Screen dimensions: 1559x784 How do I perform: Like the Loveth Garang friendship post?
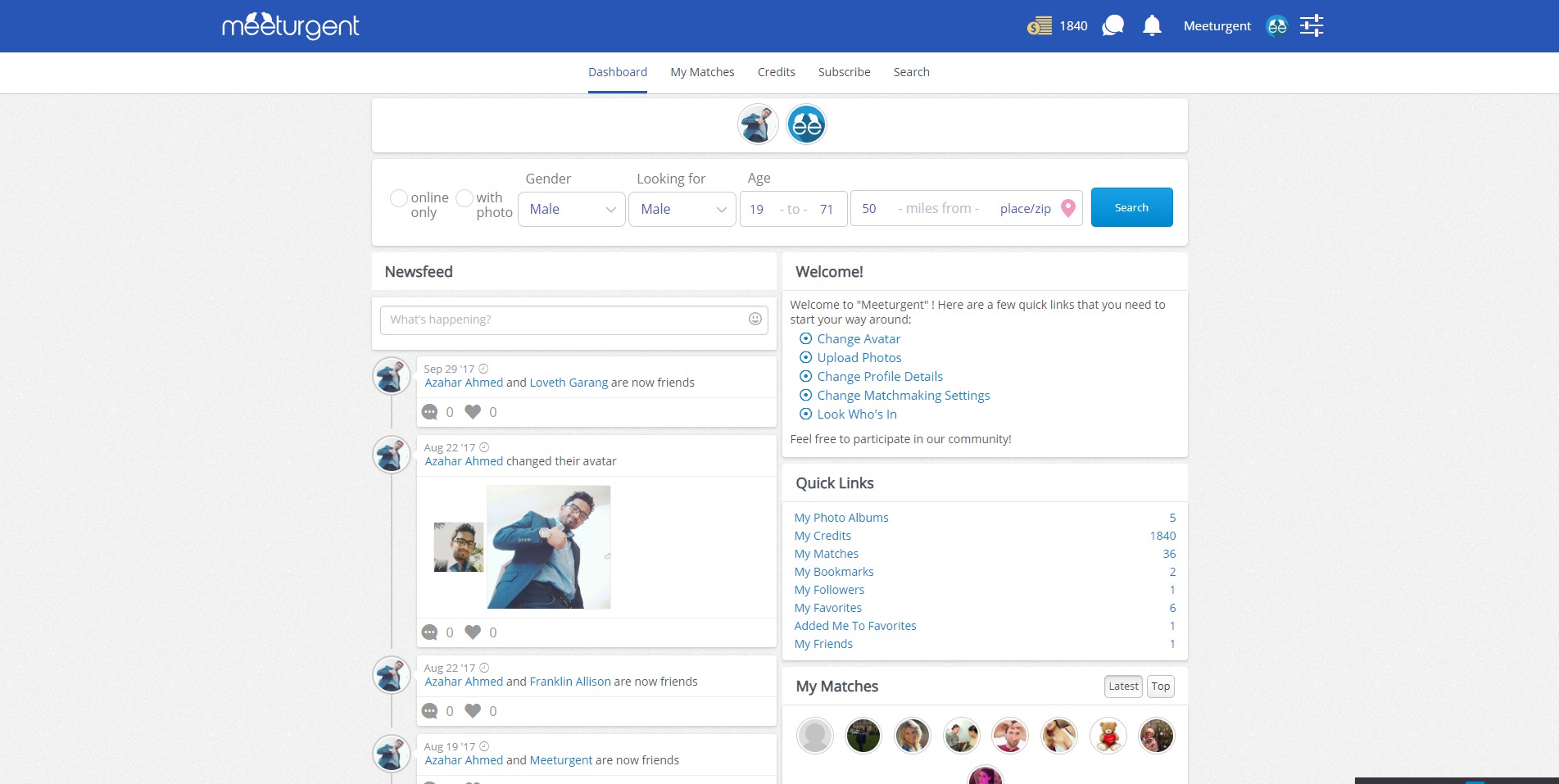(473, 412)
